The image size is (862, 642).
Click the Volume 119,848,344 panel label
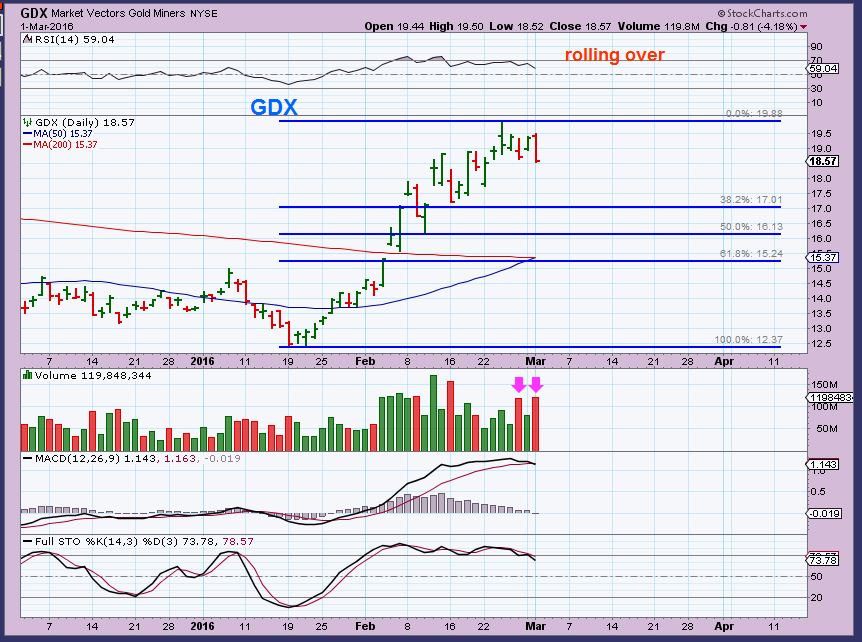tap(93, 375)
